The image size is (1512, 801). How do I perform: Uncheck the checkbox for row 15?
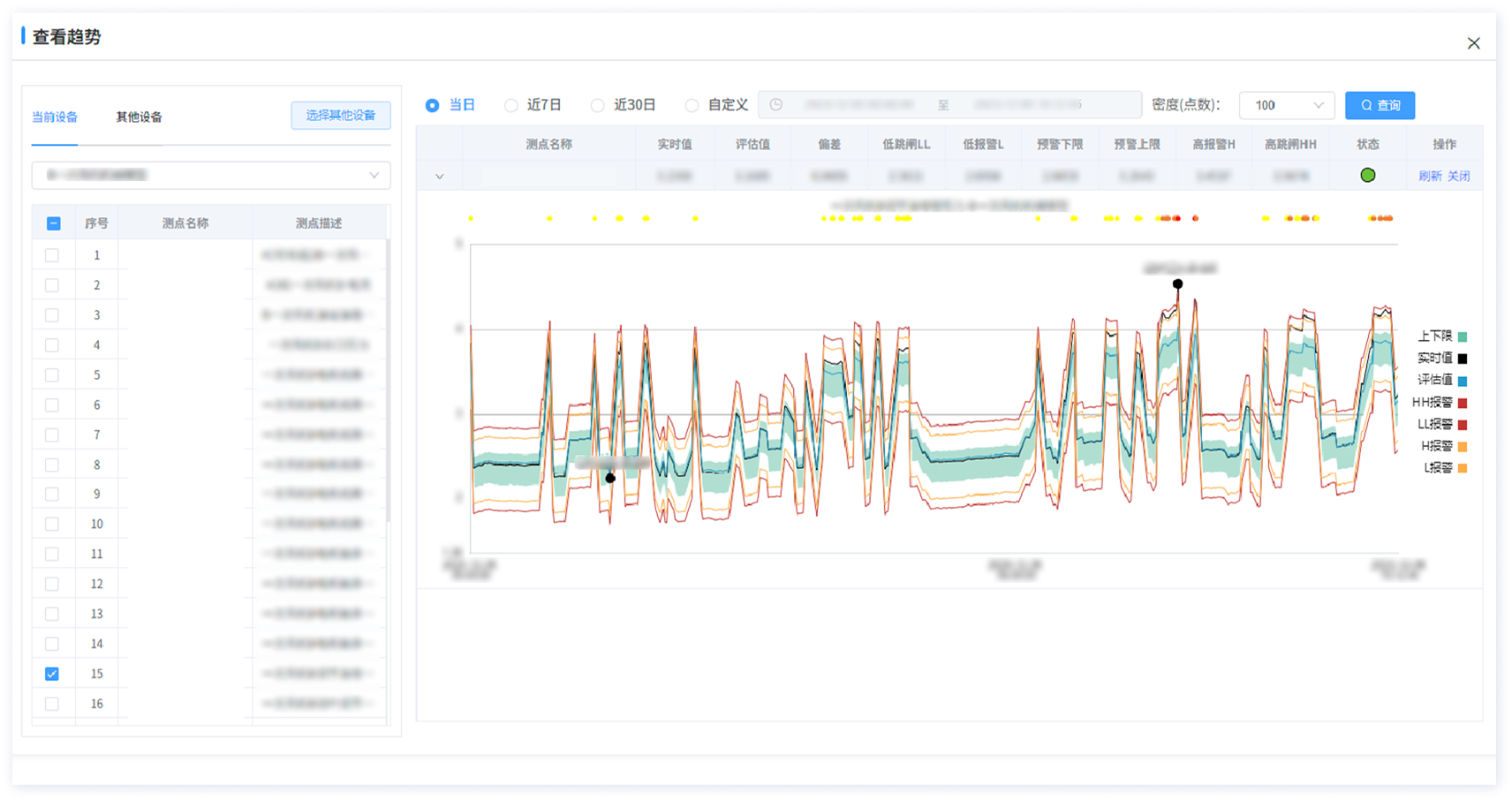52,674
